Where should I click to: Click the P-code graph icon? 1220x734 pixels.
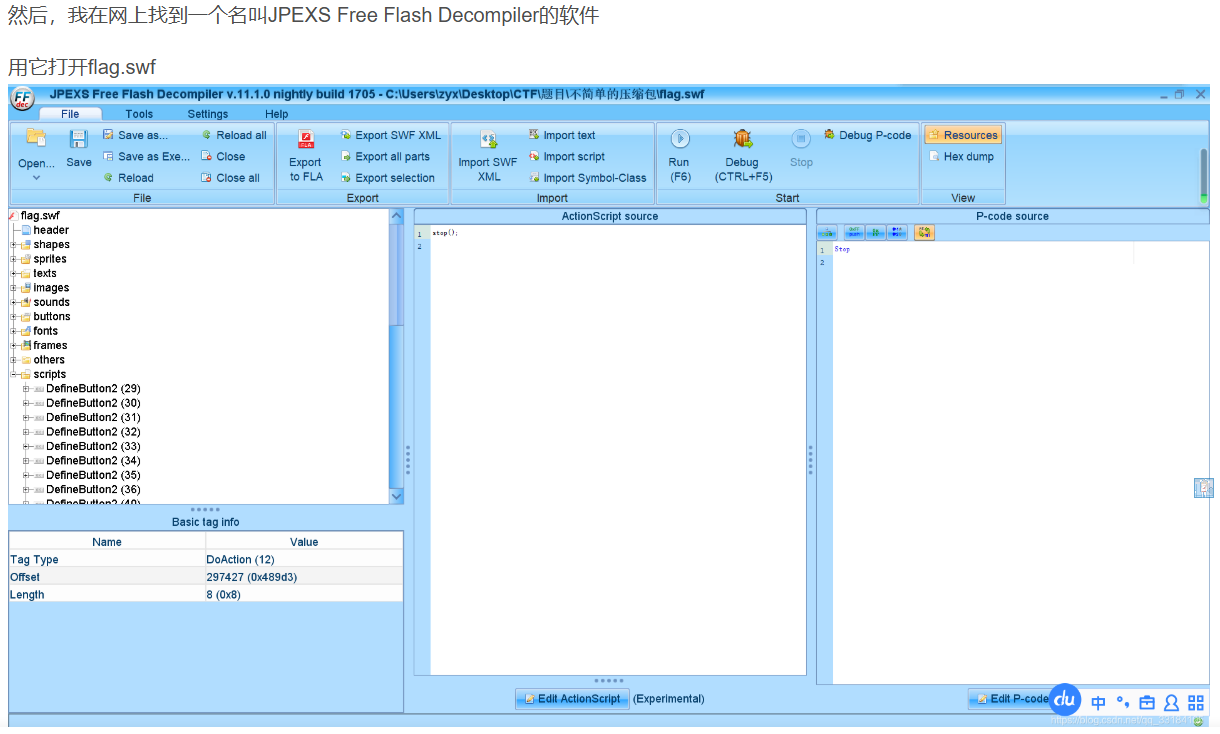[827, 232]
